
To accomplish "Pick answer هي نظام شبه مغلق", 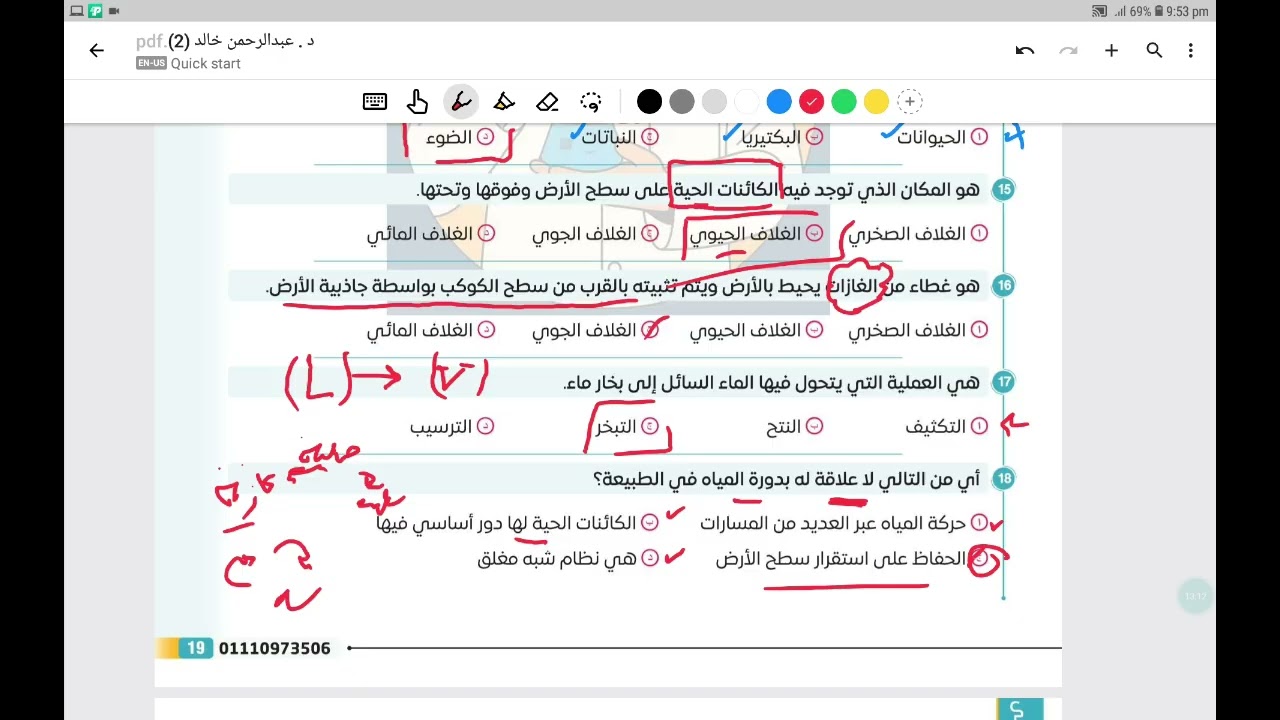I will point(568,559).
